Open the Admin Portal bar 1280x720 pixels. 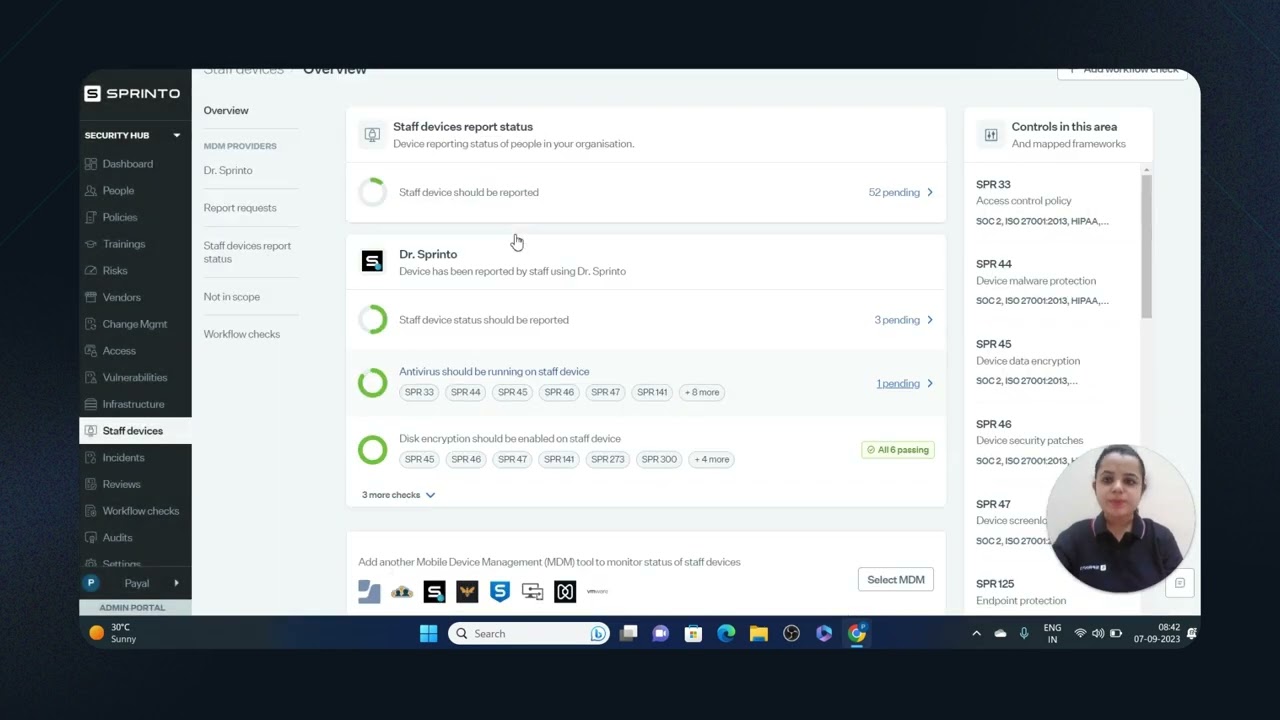(x=135, y=608)
